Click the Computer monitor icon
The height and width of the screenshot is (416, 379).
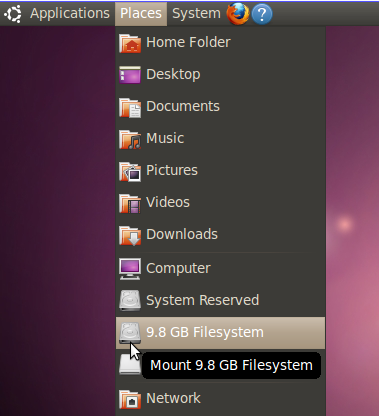tap(130, 268)
